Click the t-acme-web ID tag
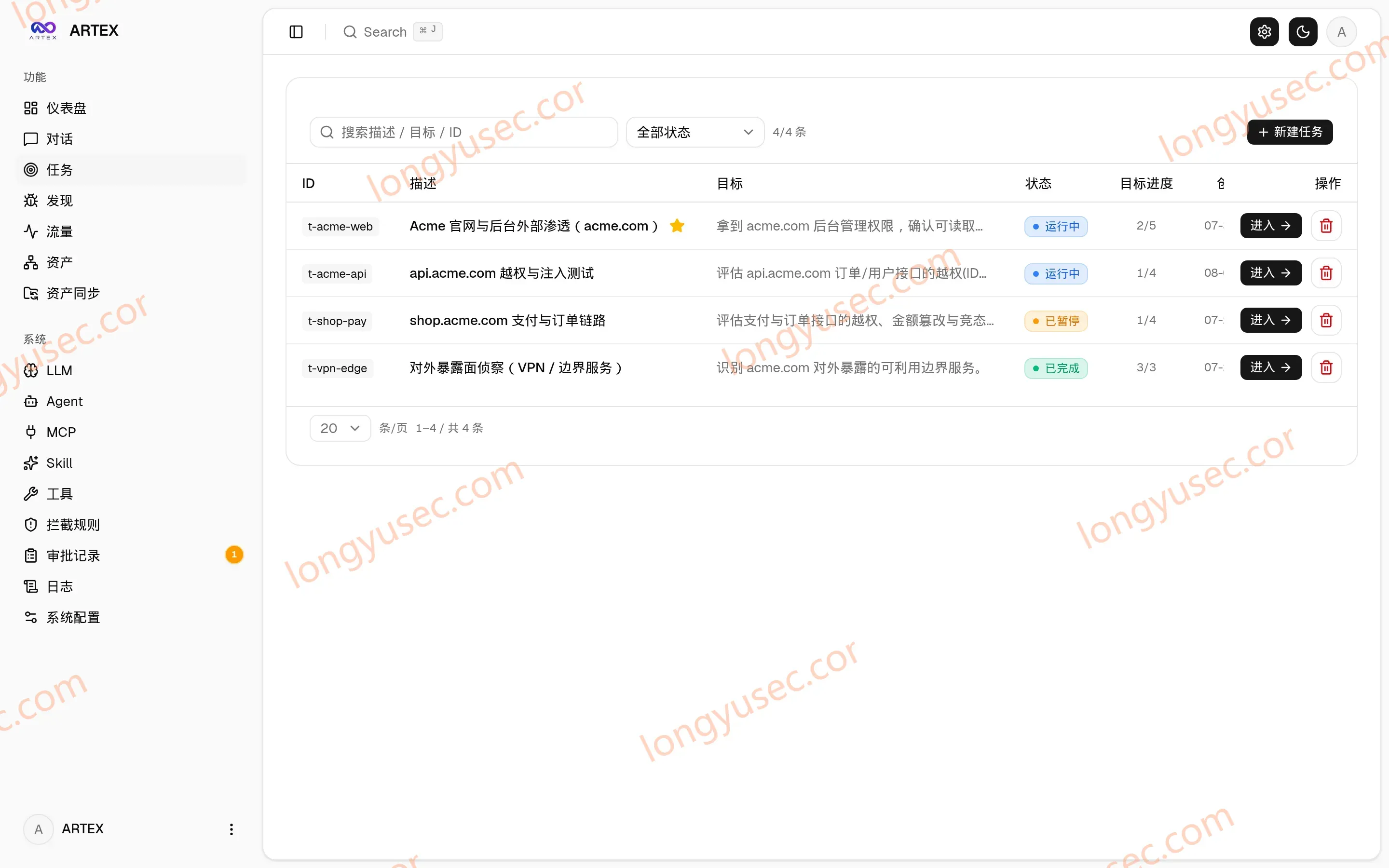The height and width of the screenshot is (868, 1389). coord(340,226)
